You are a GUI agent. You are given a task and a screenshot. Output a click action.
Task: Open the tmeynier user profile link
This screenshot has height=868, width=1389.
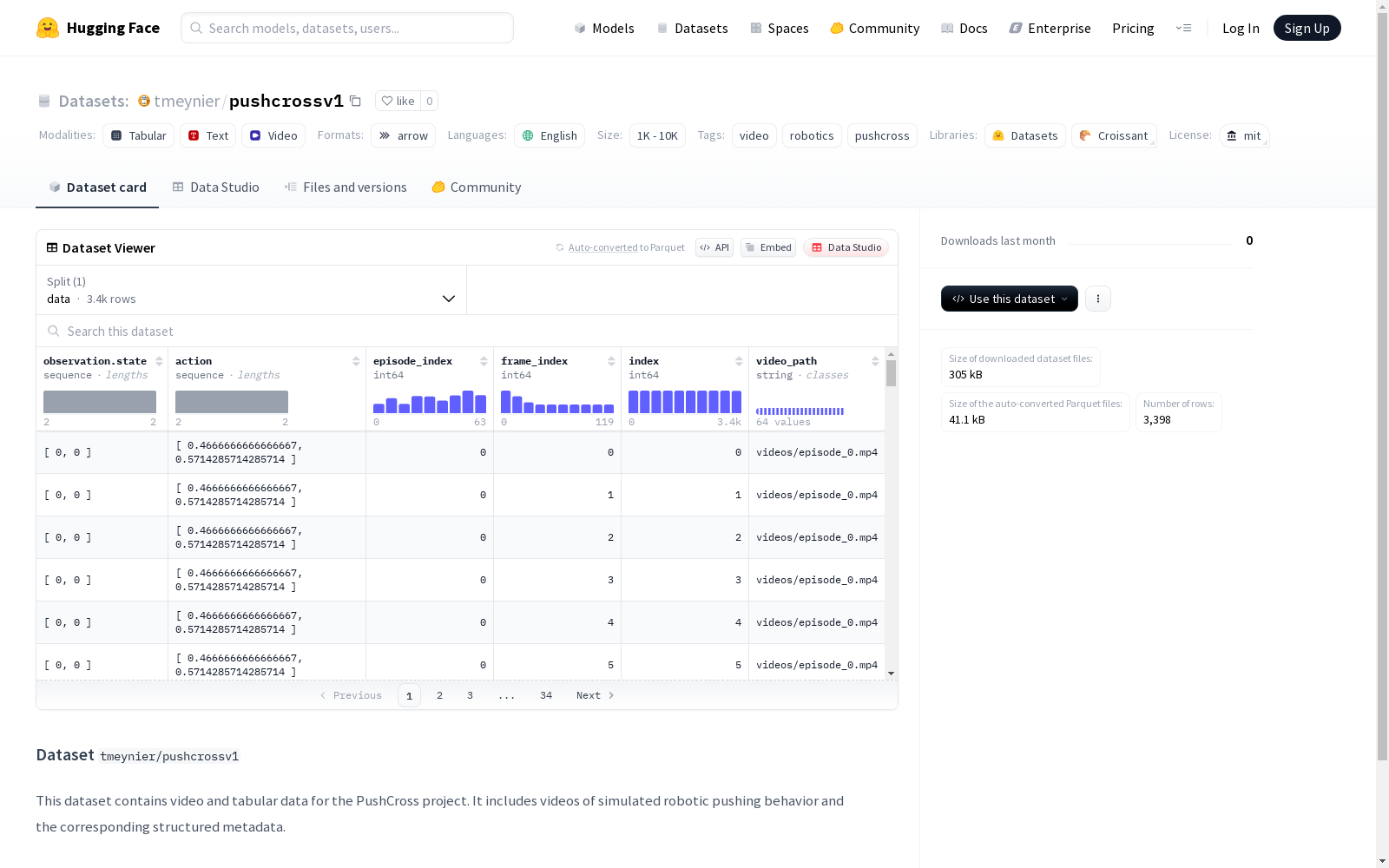(x=187, y=101)
